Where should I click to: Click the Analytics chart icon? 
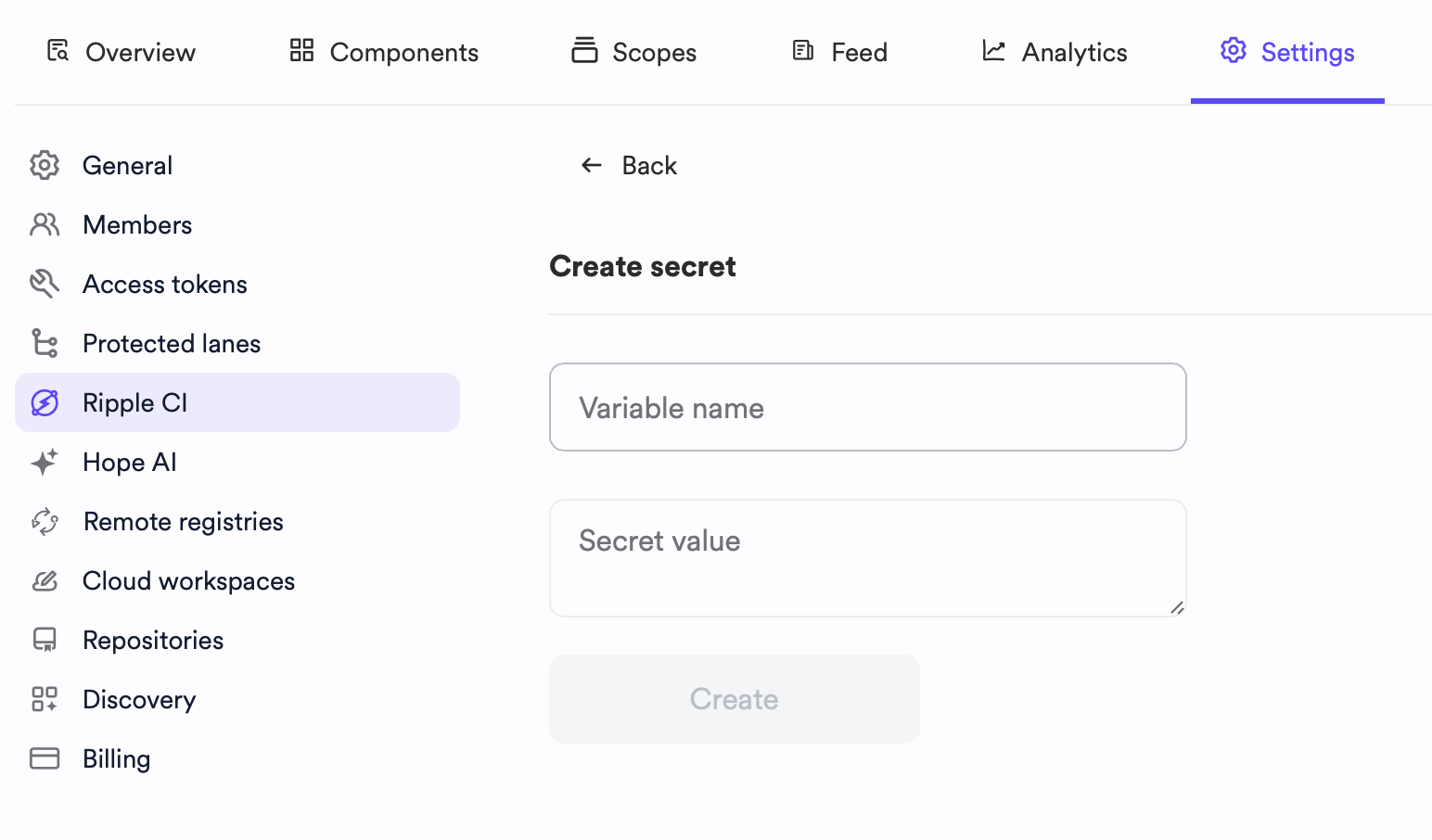pyautogui.click(x=993, y=50)
